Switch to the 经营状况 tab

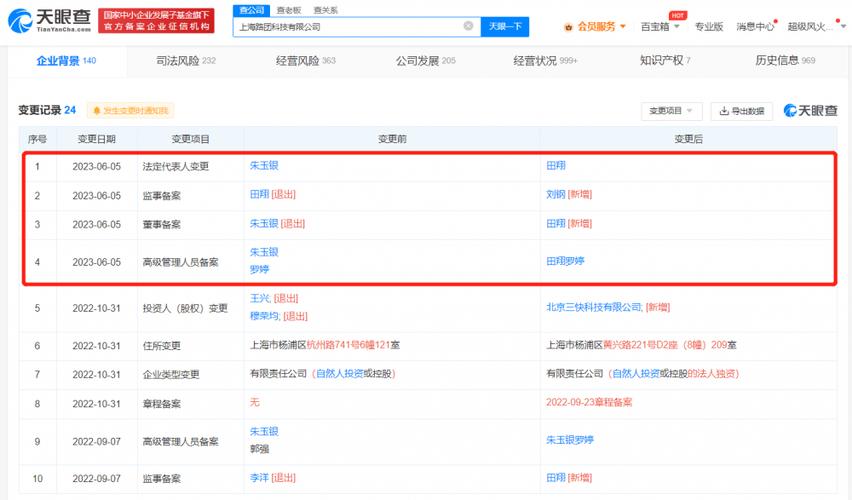[x=545, y=61]
